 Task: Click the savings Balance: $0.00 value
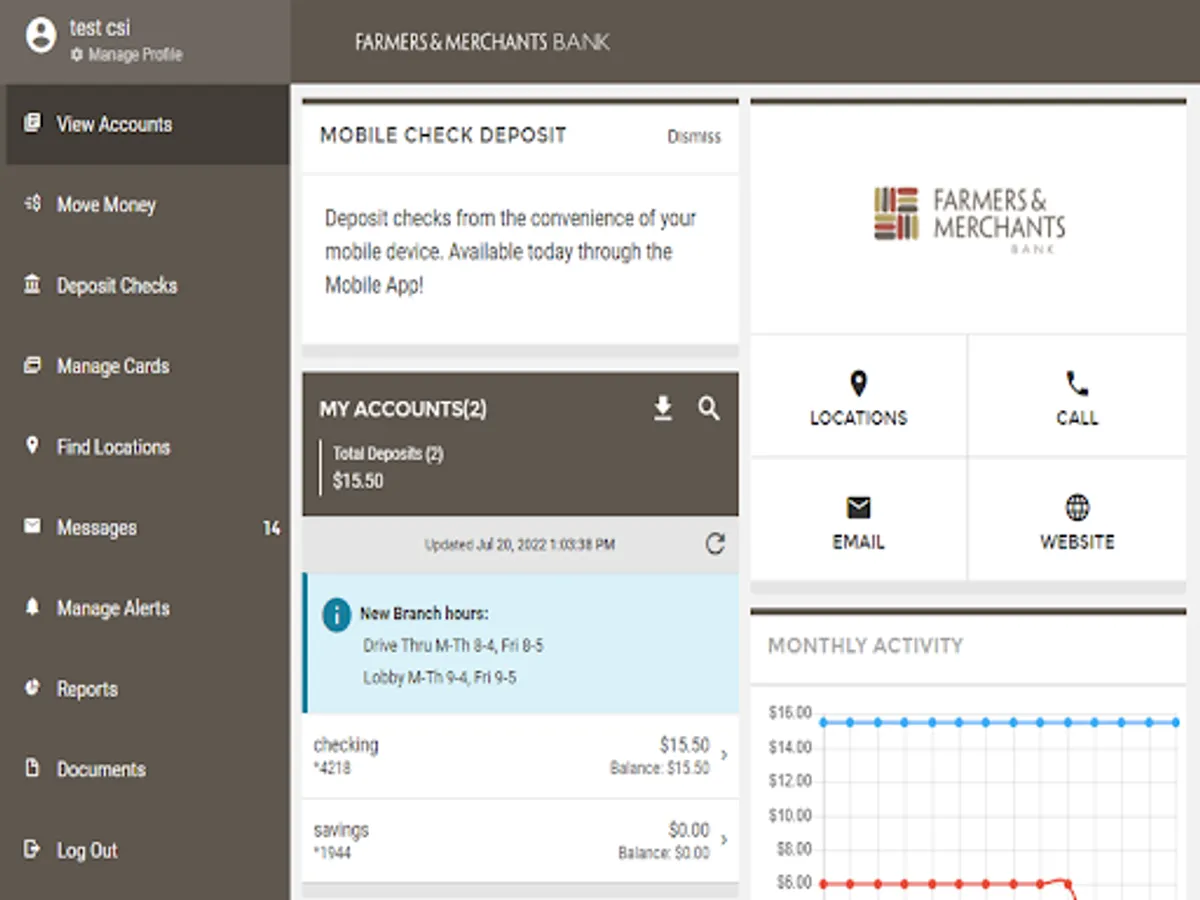coord(664,853)
